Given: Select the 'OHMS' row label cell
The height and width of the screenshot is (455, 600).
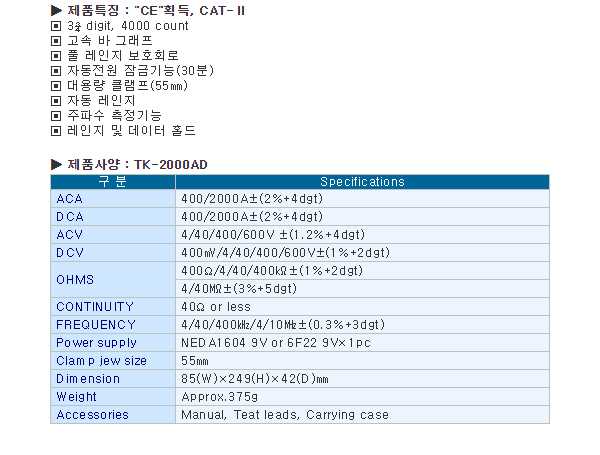Looking at the screenshot, I should click(x=74, y=280).
